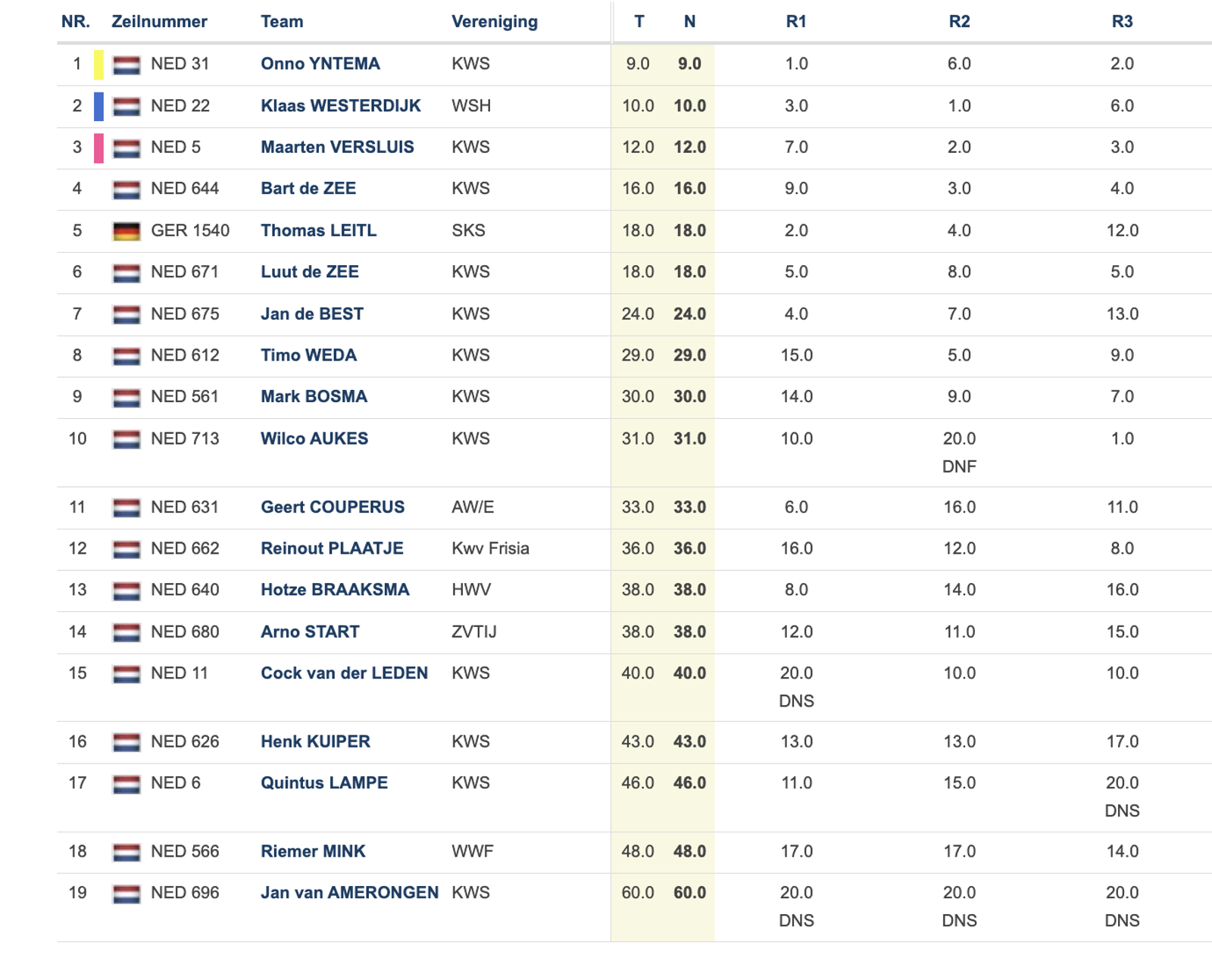Click the R3 column header

(1122, 21)
